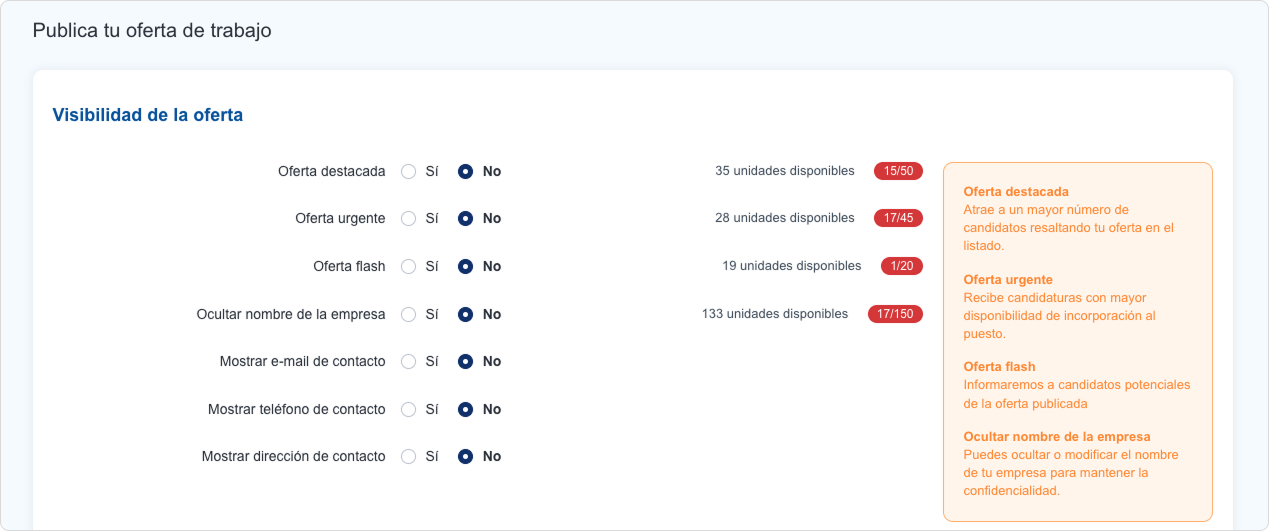Select No for Mostrar dirección de contacto

465,456
